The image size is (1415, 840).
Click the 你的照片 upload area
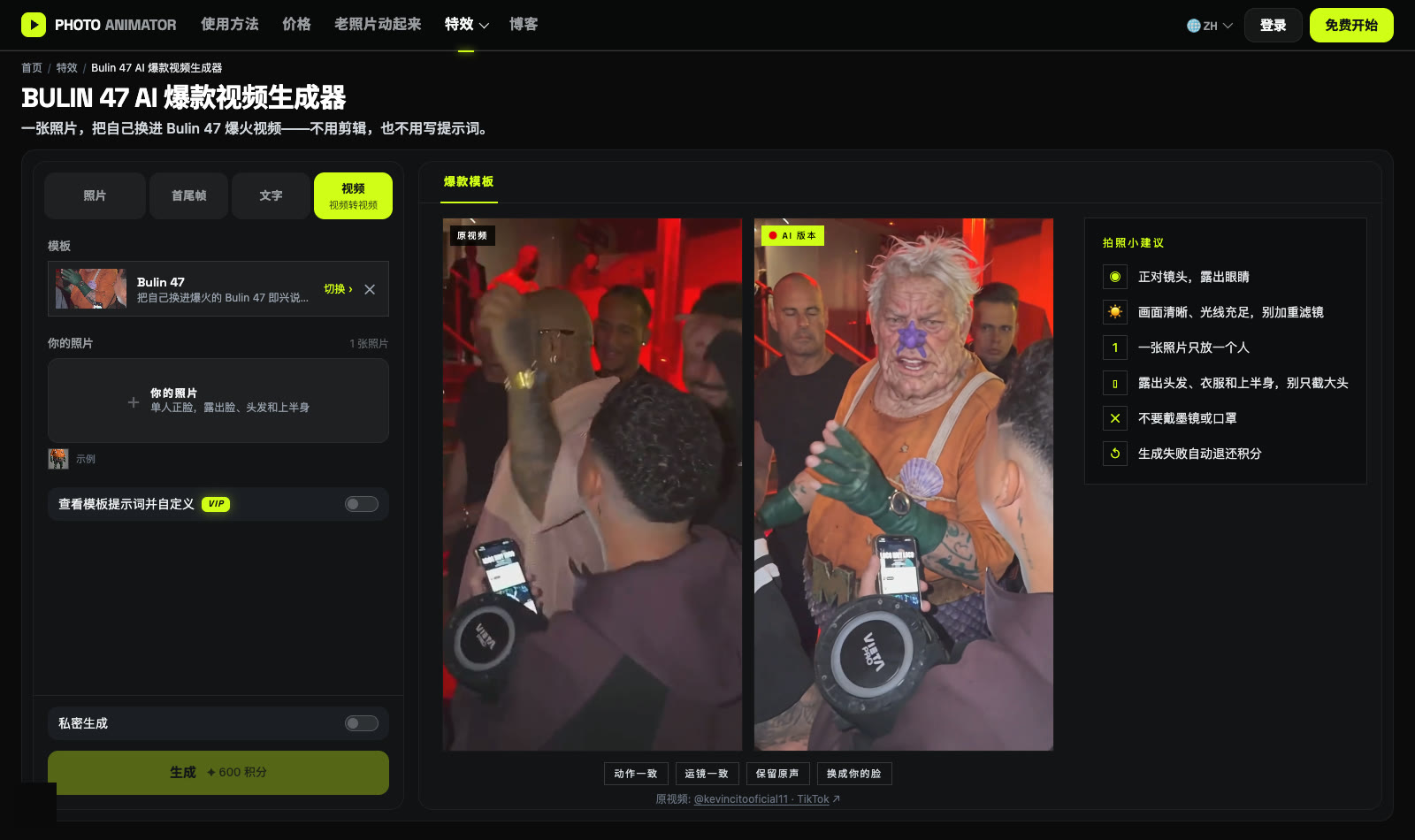(218, 401)
